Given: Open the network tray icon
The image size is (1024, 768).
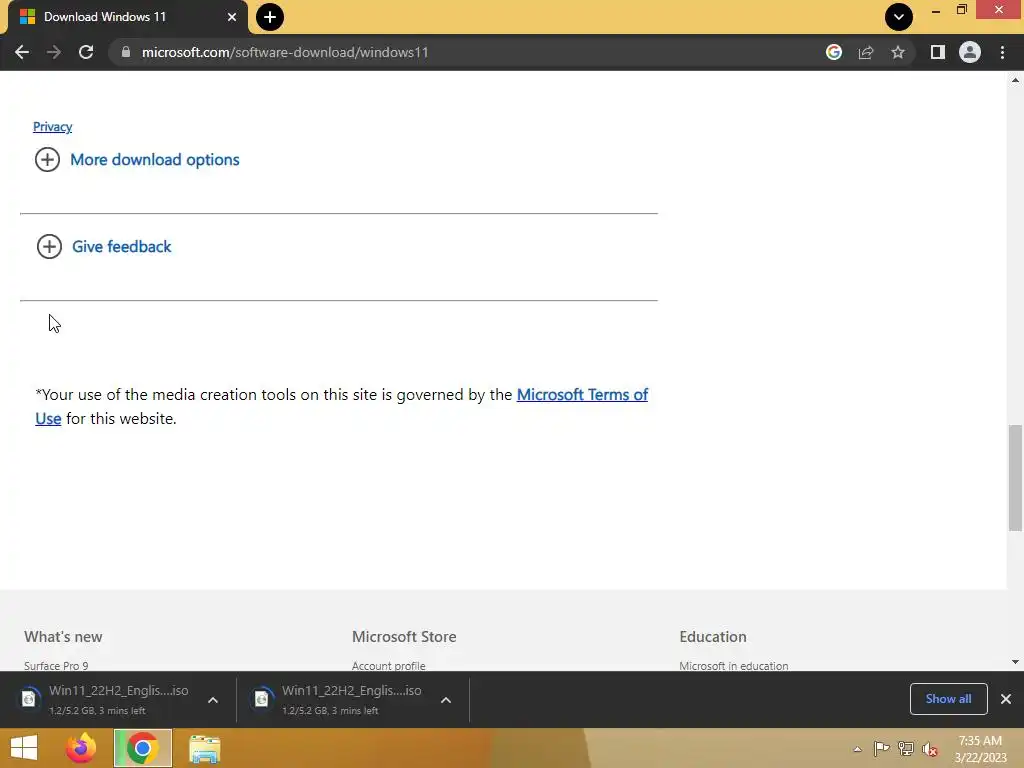Looking at the screenshot, I should [906, 749].
